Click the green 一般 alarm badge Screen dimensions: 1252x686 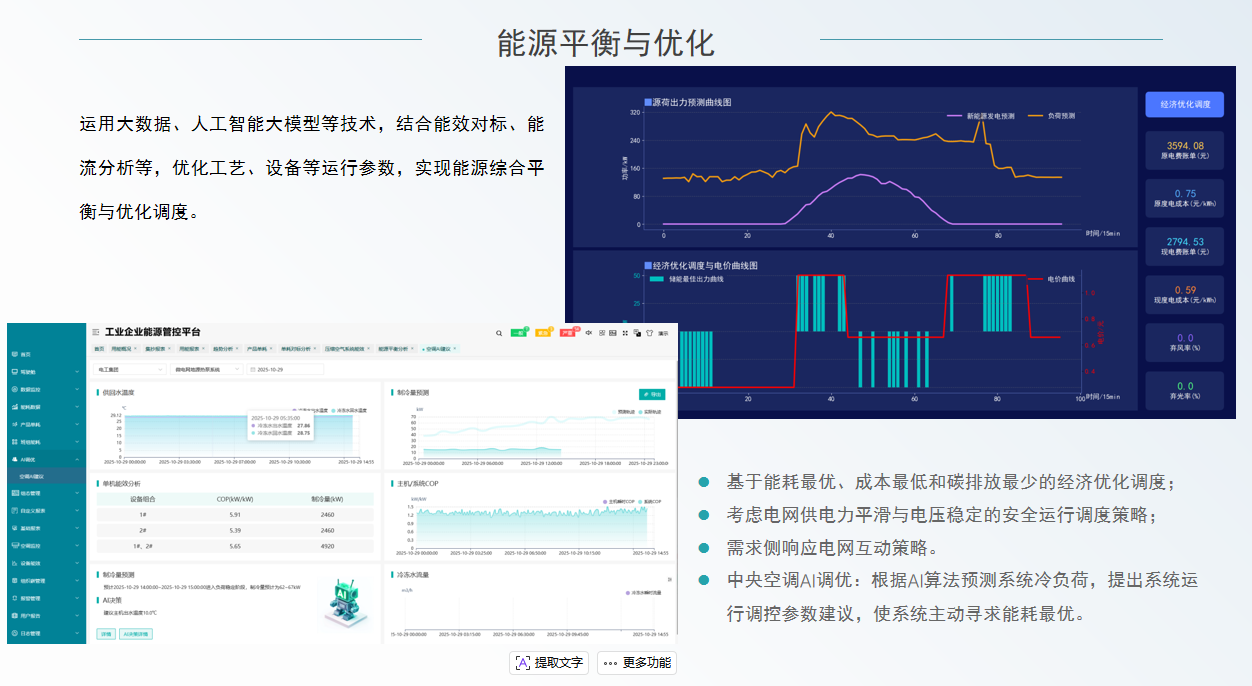point(519,333)
